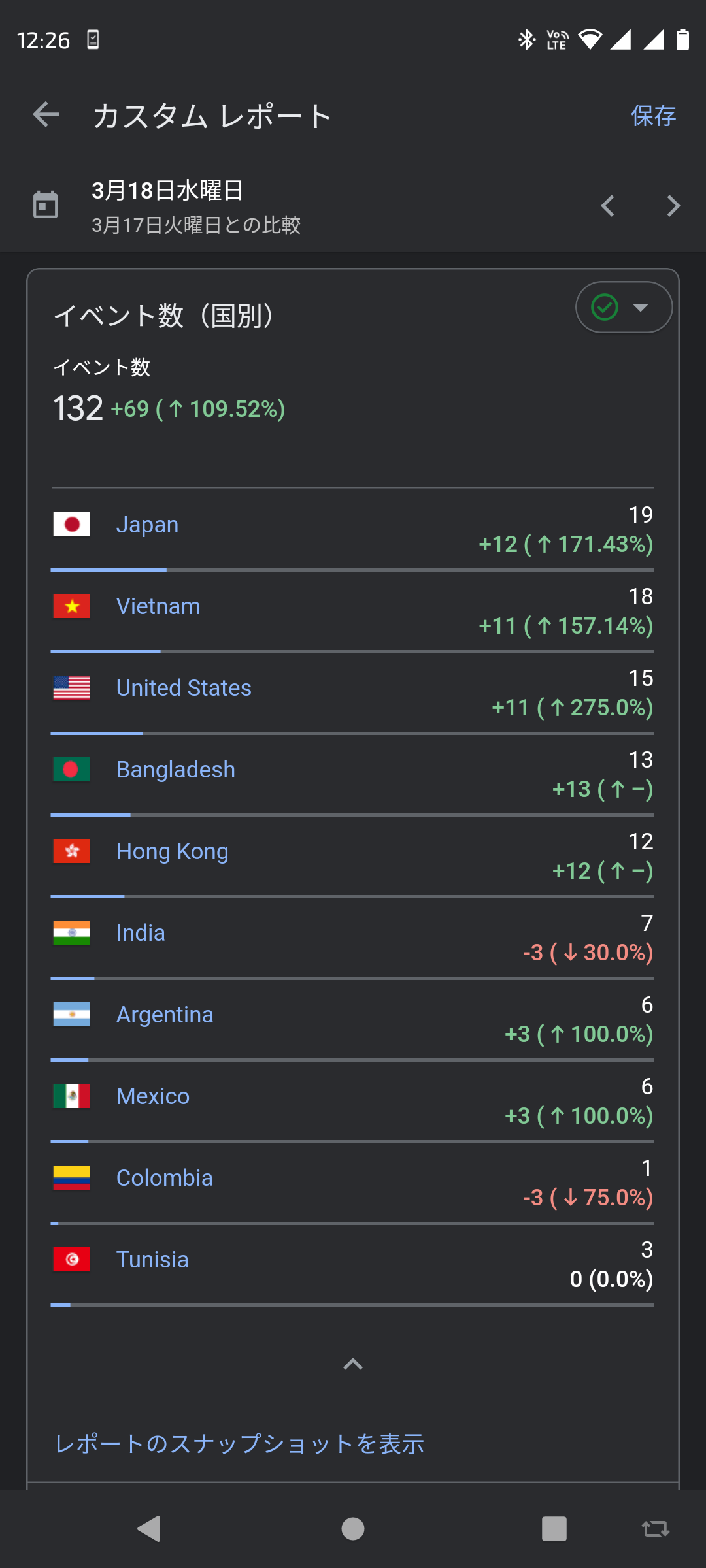Tap the Android home navigation button

353,1529
